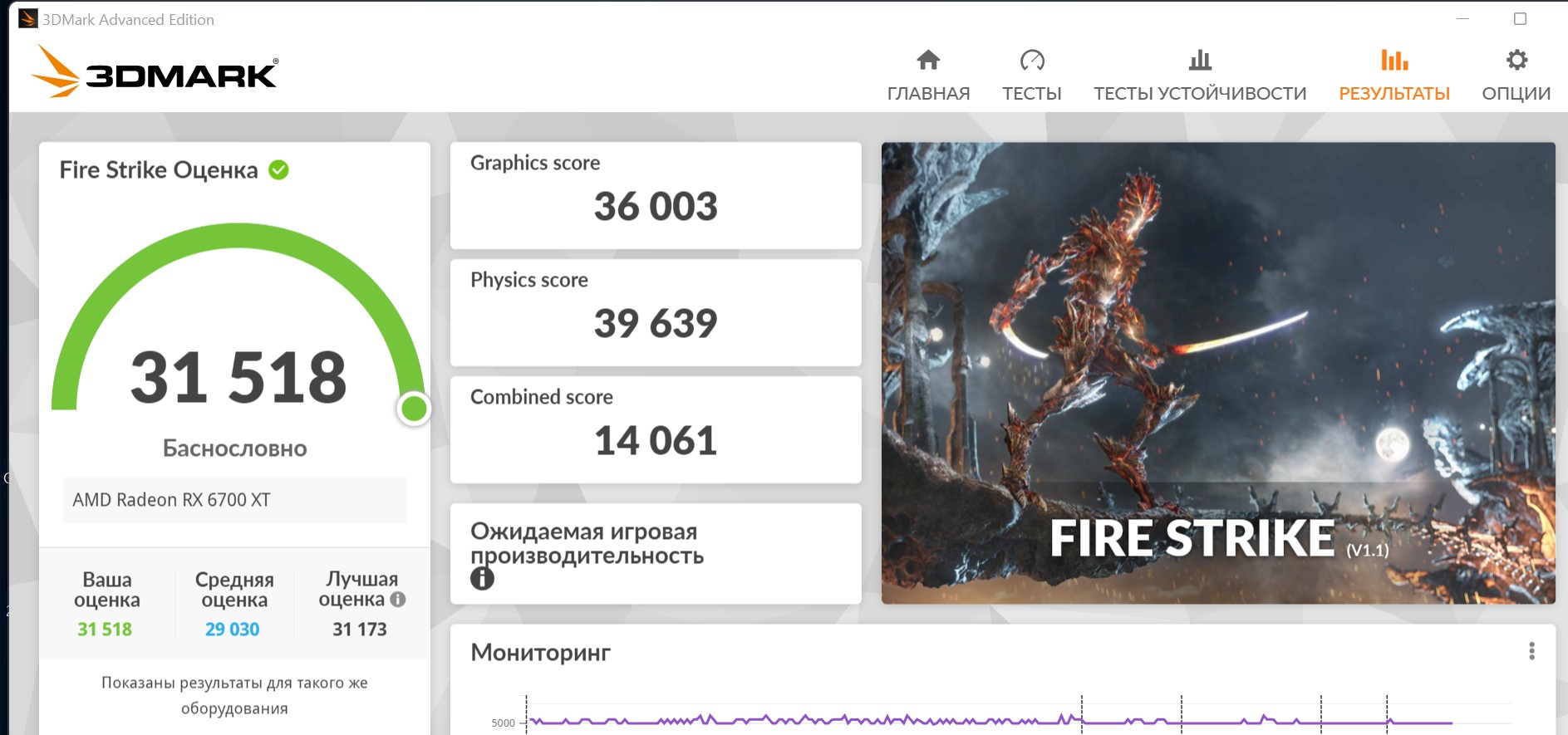
Task: Switch to the ТЕСТЫ tab
Action: click(x=1032, y=74)
